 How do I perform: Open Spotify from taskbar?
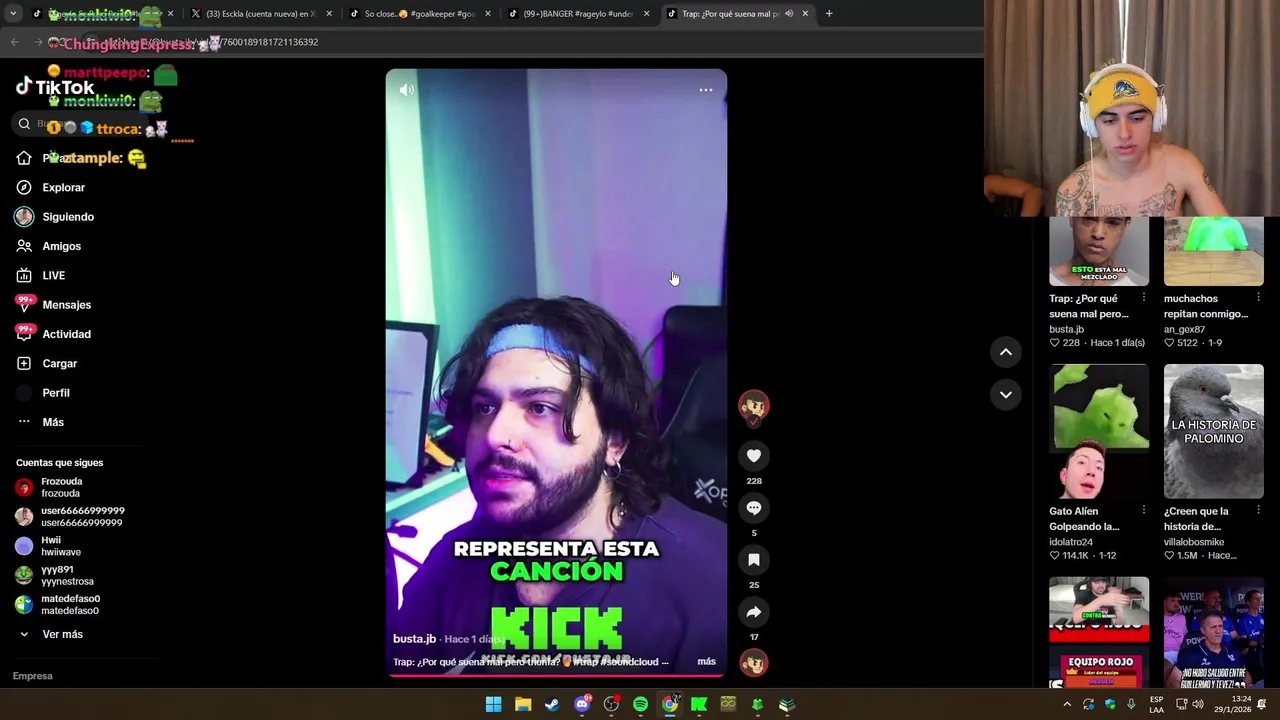[x=640, y=705]
